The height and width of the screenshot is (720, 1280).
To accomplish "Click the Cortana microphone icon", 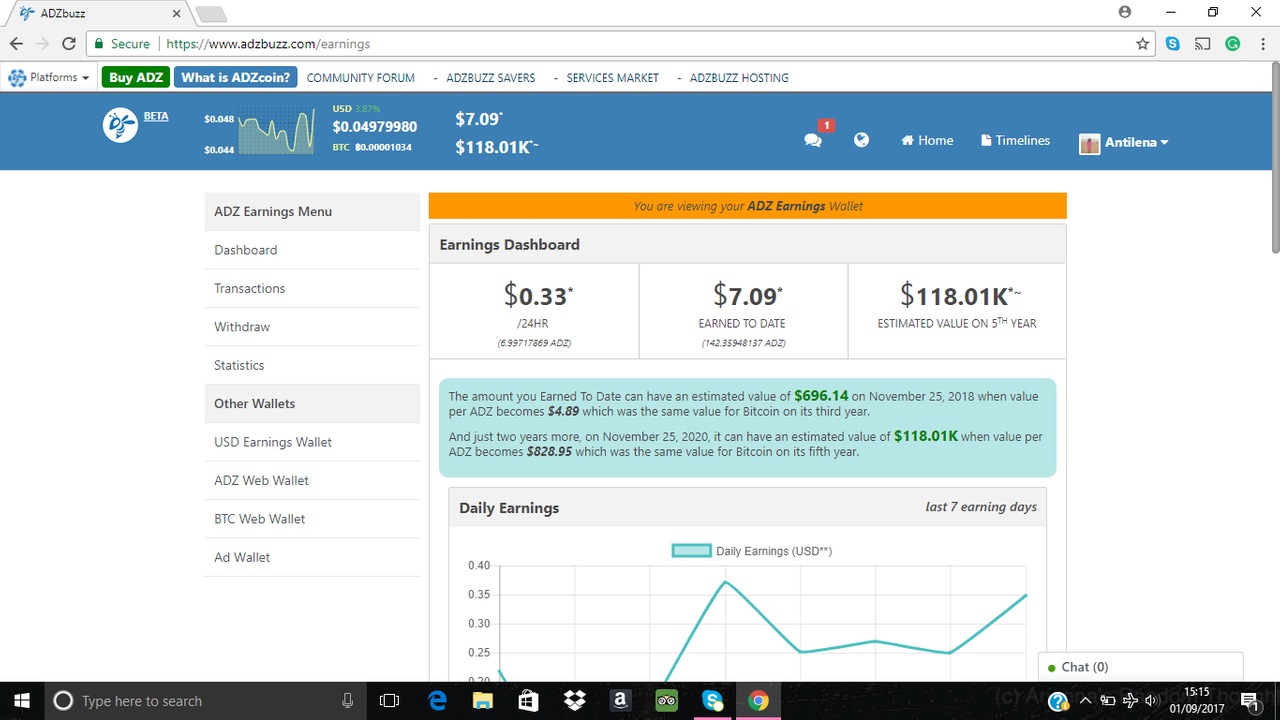I will point(347,701).
